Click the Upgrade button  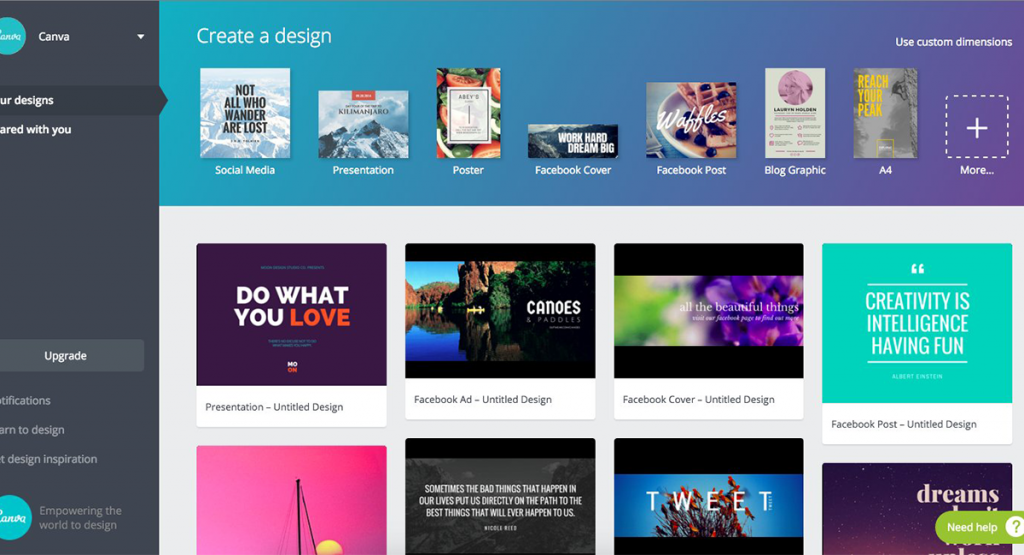coord(71,355)
